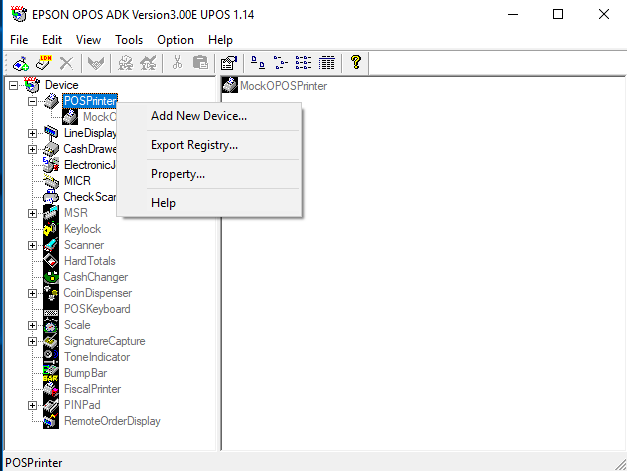Image resolution: width=627 pixels, height=471 pixels.
Task: Expand the Scale node
Action: (32, 325)
